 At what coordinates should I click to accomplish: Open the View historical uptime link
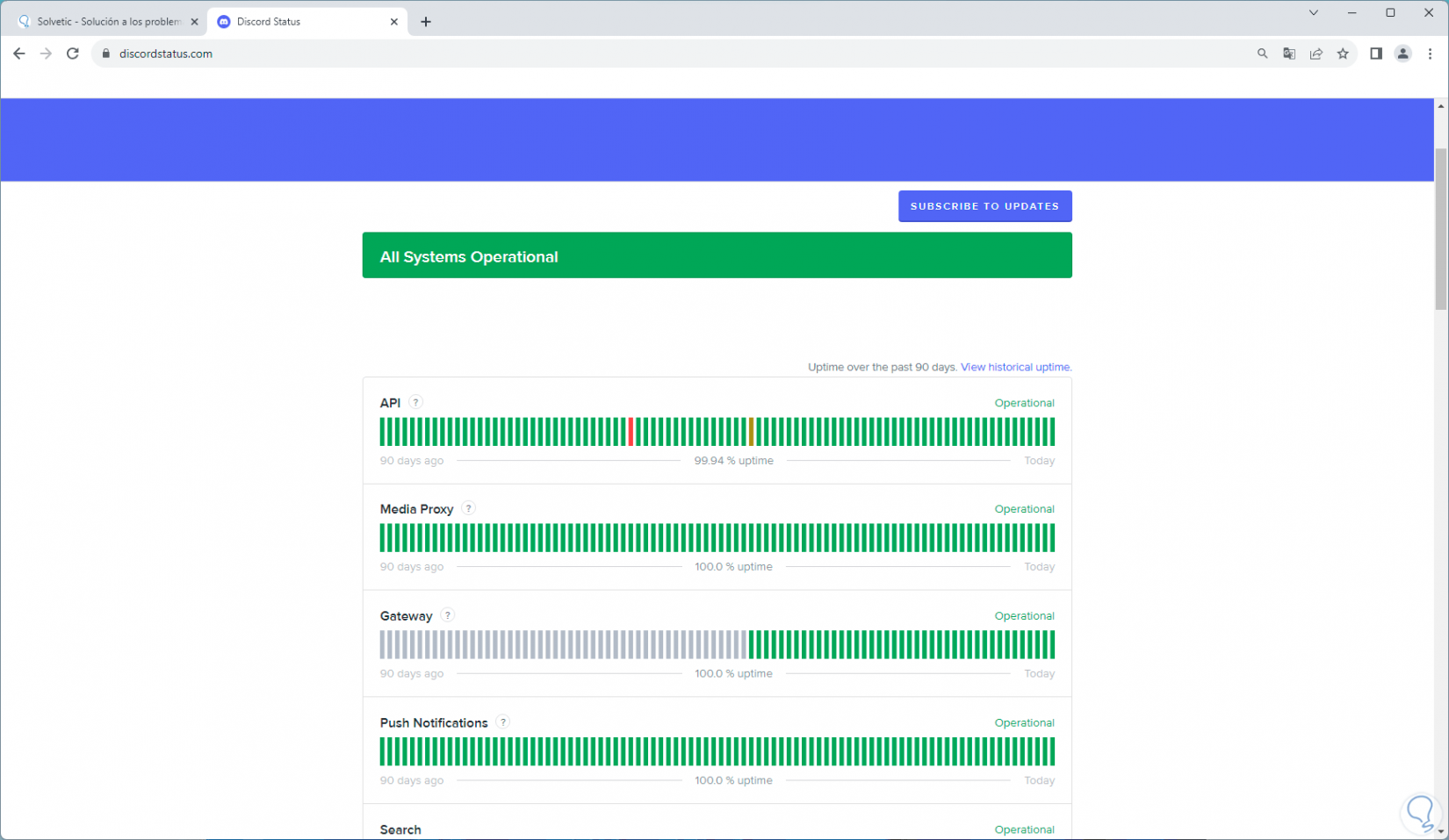(x=1016, y=367)
